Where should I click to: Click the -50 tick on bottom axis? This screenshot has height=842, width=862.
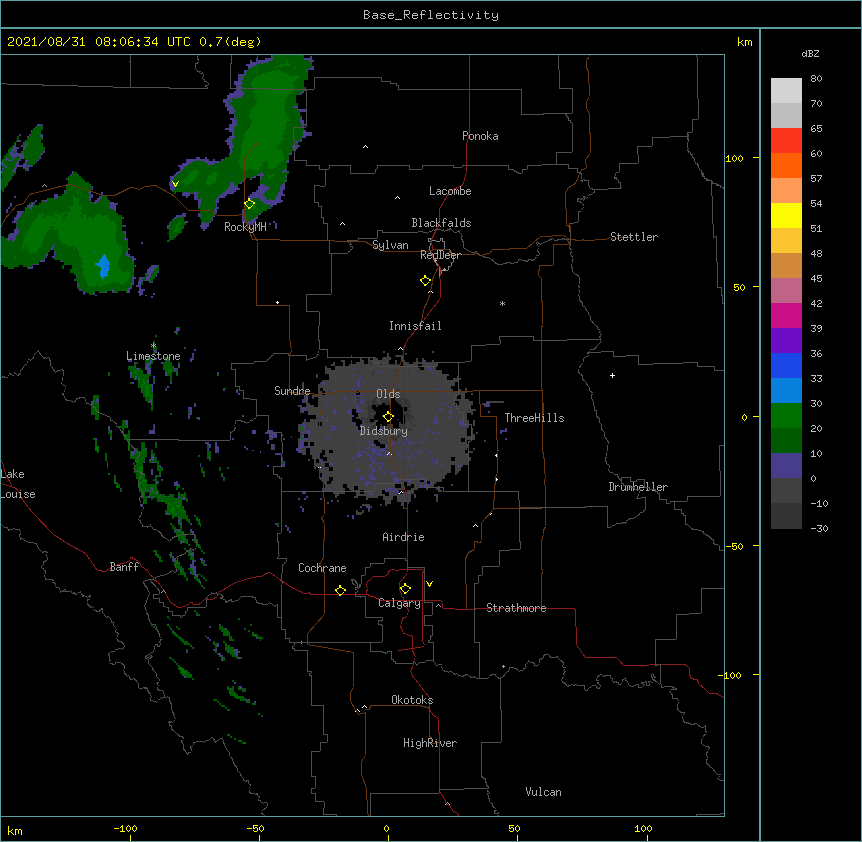(x=255, y=828)
